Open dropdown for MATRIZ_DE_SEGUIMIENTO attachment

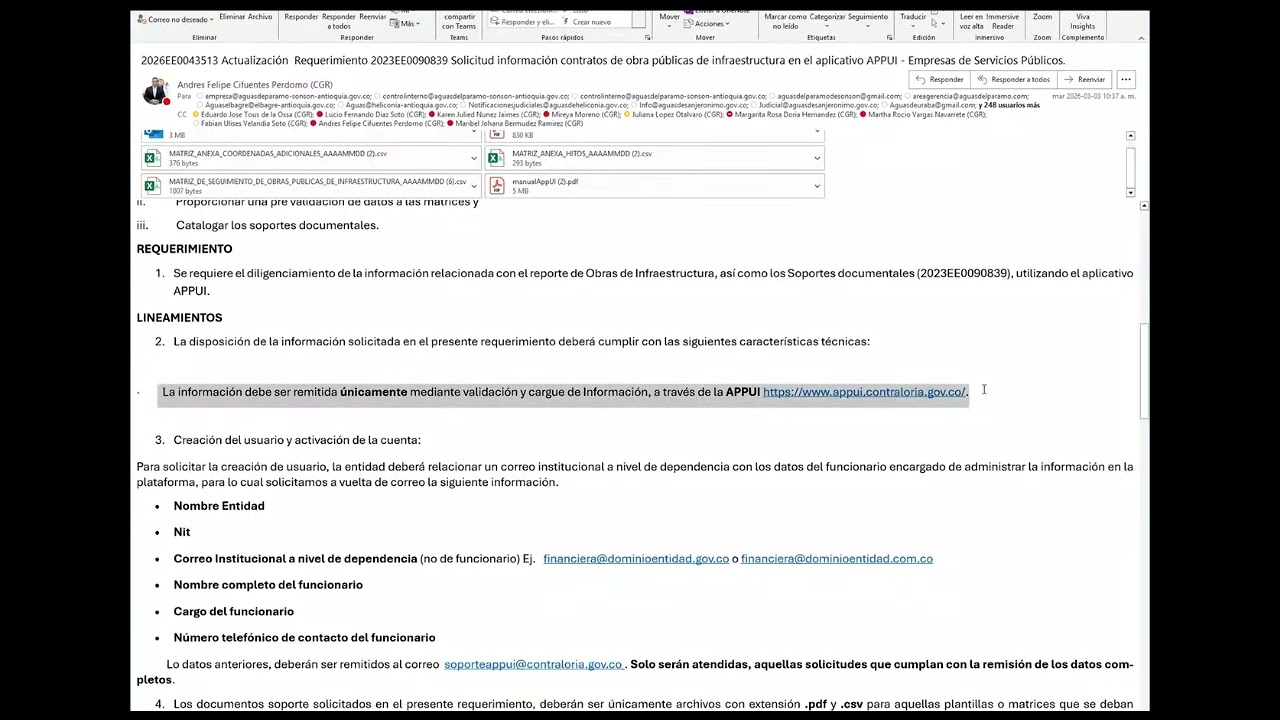(474, 186)
